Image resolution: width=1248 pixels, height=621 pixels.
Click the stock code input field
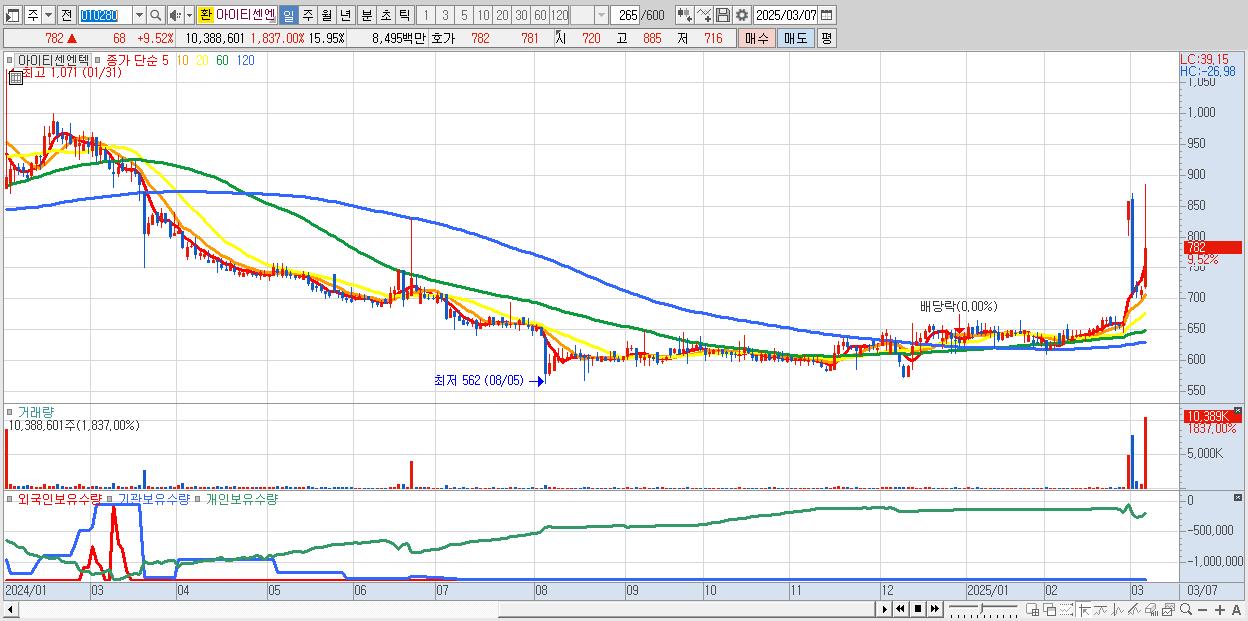105,15
